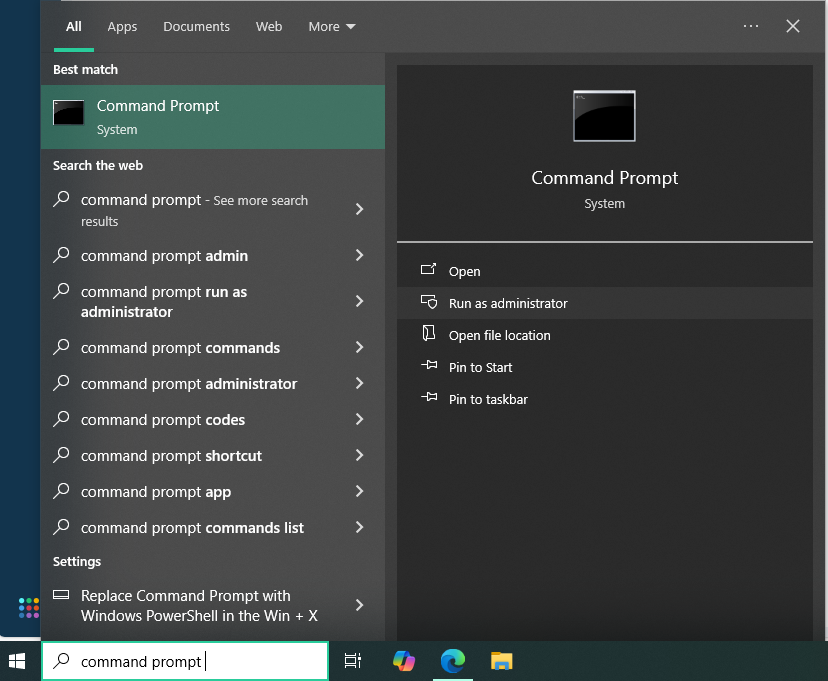Click the magnifier icon in taskbar search box
Image resolution: width=828 pixels, height=681 pixels.
[61, 660]
